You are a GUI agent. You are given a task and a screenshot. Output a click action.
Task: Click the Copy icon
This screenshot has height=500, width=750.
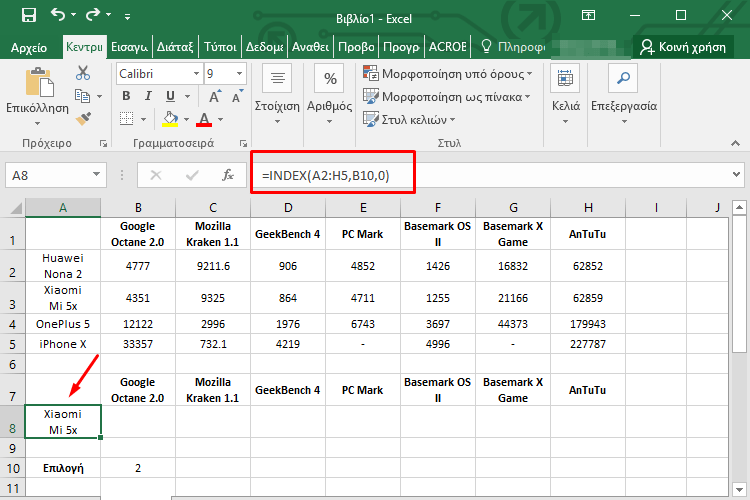[83, 96]
